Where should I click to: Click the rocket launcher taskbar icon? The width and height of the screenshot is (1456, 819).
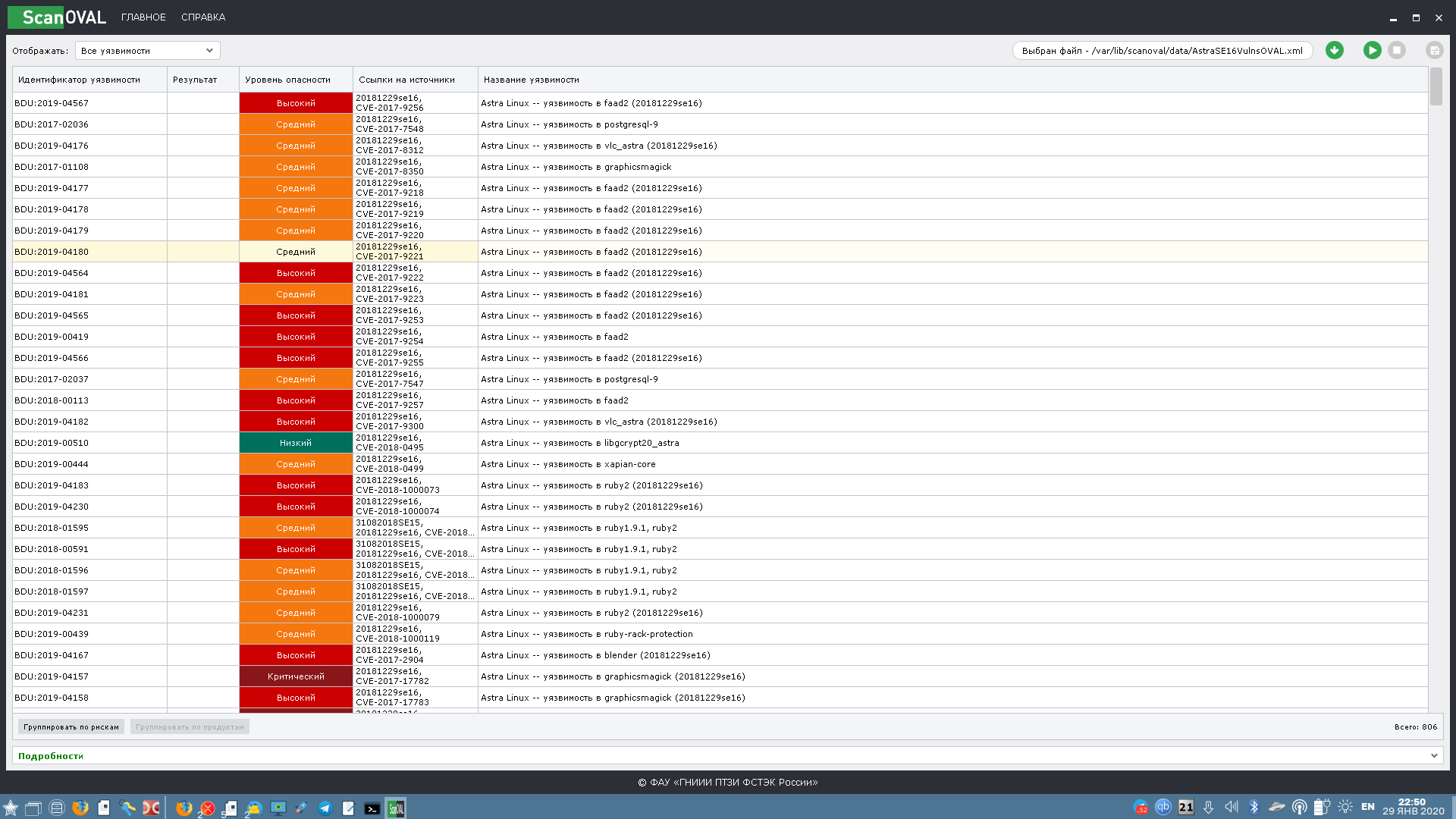coord(301,808)
